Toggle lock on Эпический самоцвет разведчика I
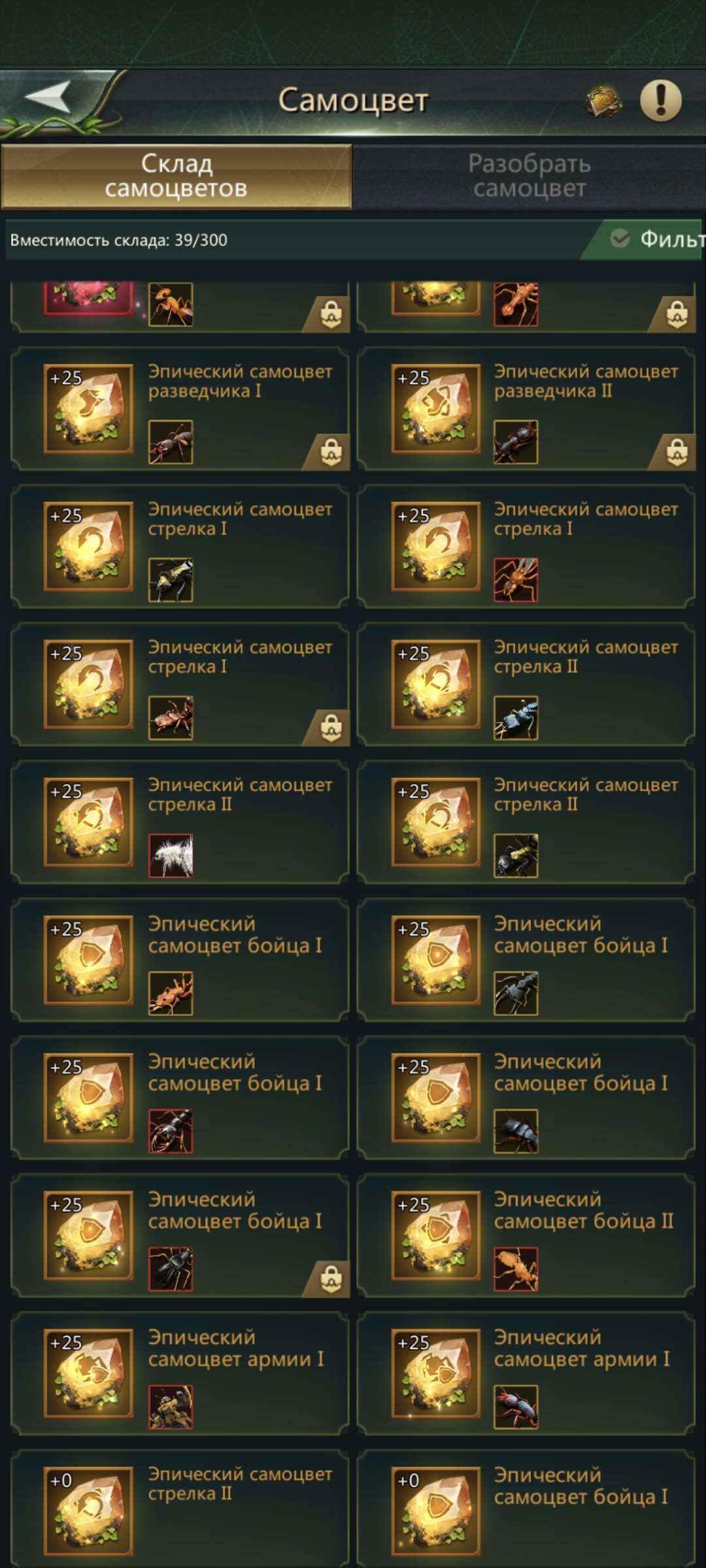The height and width of the screenshot is (1568, 706). pos(331,451)
